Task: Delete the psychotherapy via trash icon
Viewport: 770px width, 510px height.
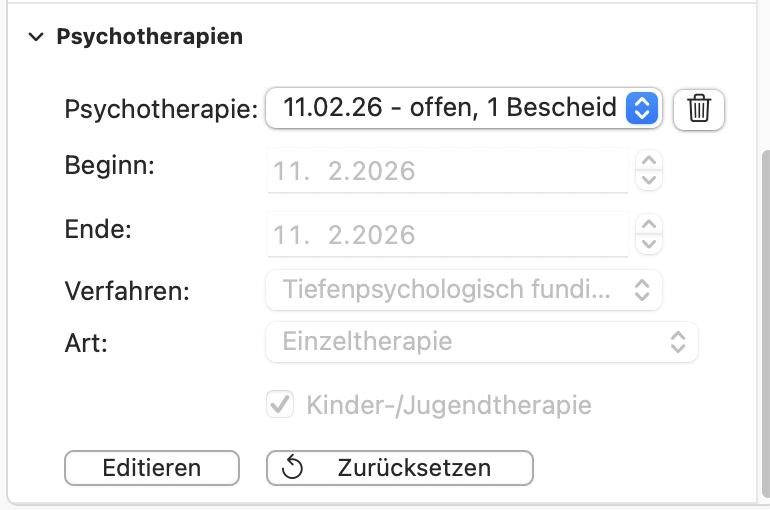Action: click(699, 108)
